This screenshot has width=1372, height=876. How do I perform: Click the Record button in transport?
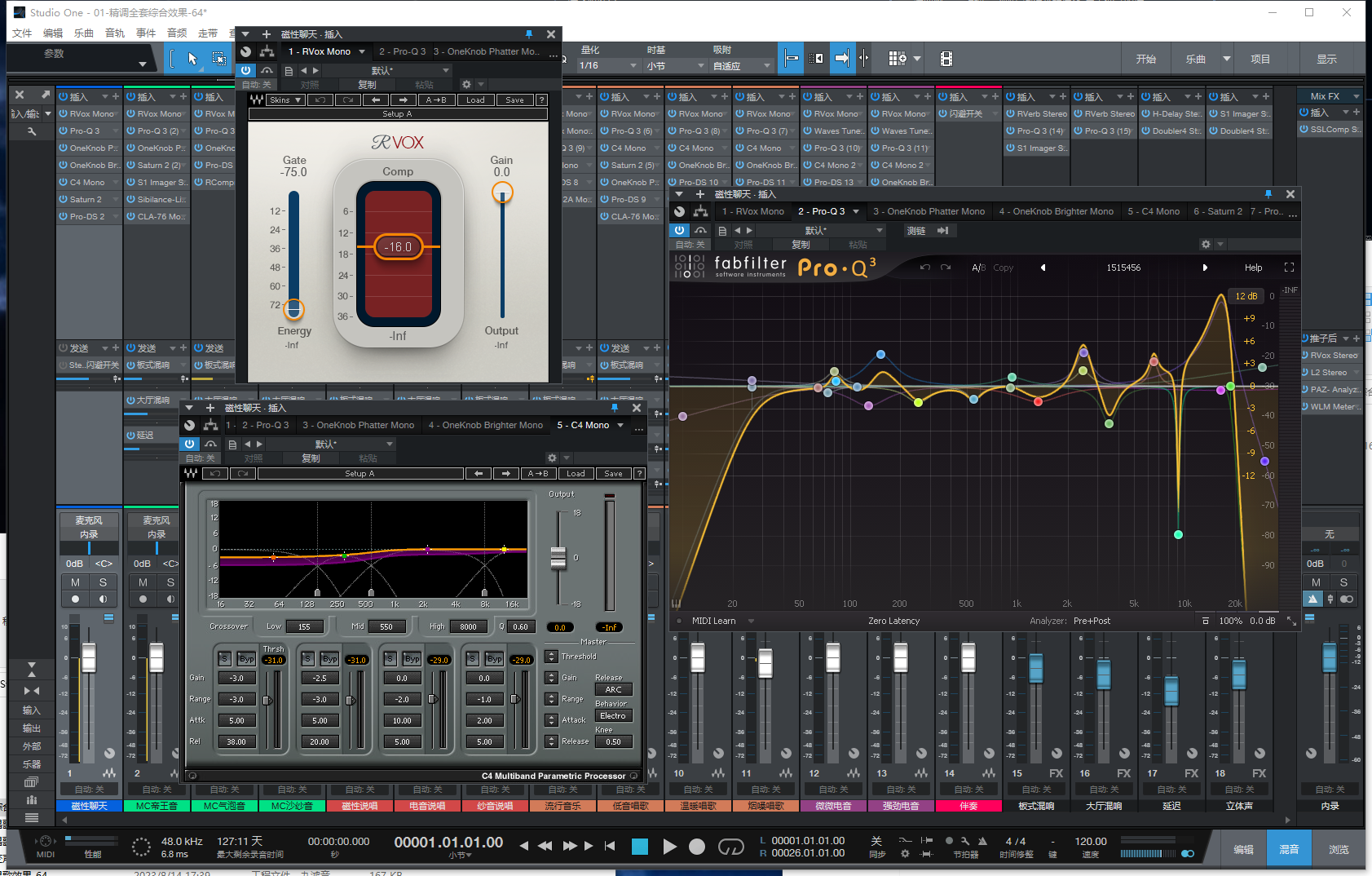point(696,847)
